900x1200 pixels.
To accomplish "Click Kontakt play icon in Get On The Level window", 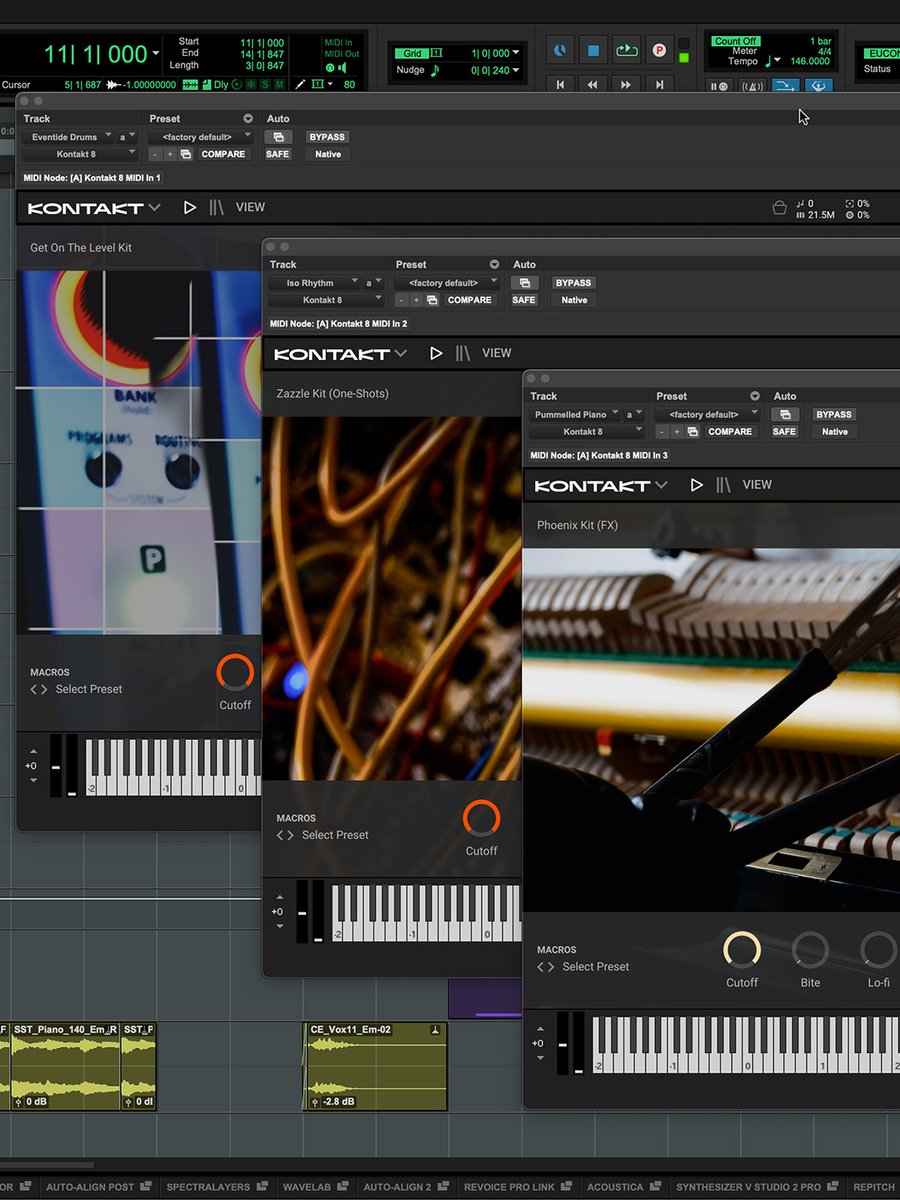I will [190, 207].
